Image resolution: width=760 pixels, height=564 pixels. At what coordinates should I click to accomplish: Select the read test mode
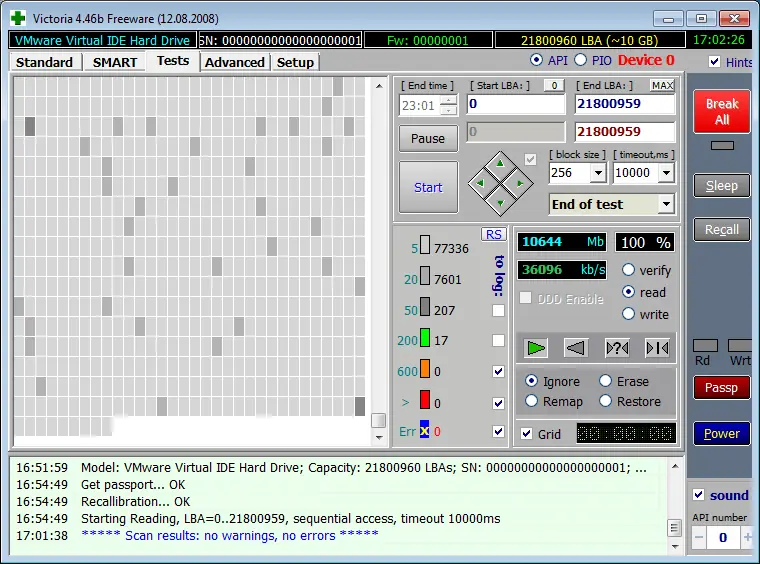pos(628,292)
